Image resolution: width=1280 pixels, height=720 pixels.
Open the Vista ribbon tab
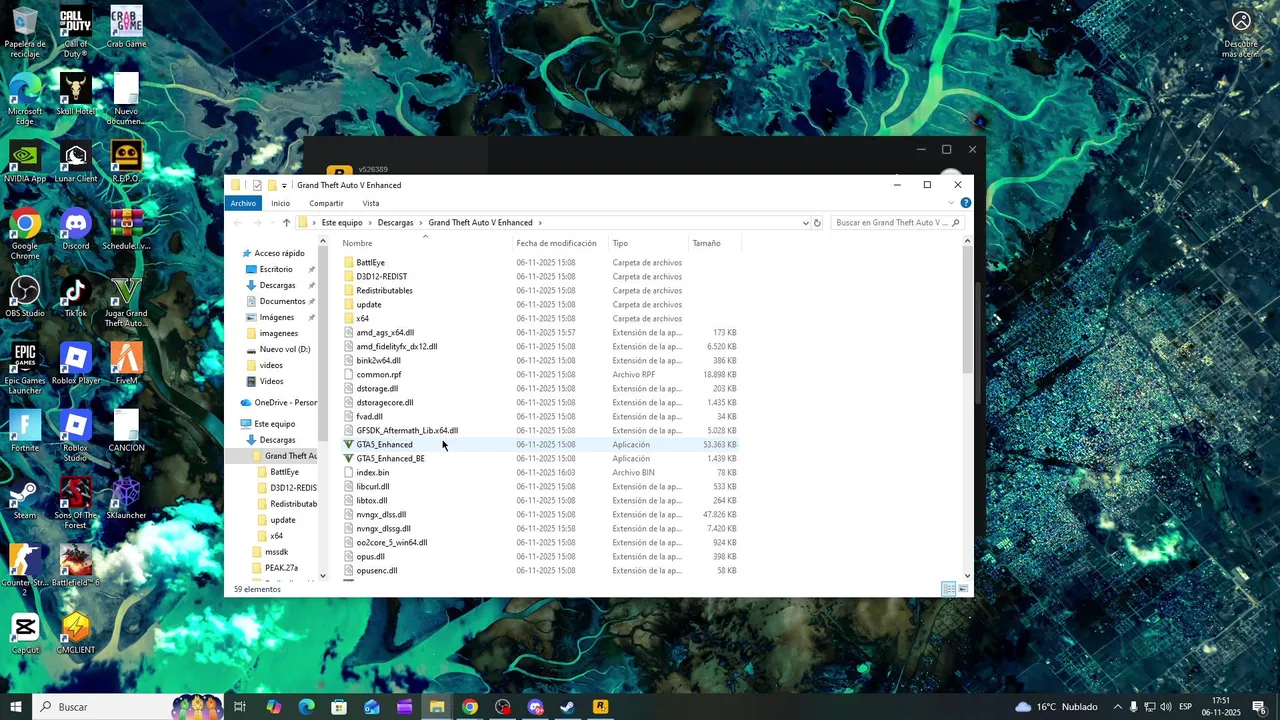(371, 203)
